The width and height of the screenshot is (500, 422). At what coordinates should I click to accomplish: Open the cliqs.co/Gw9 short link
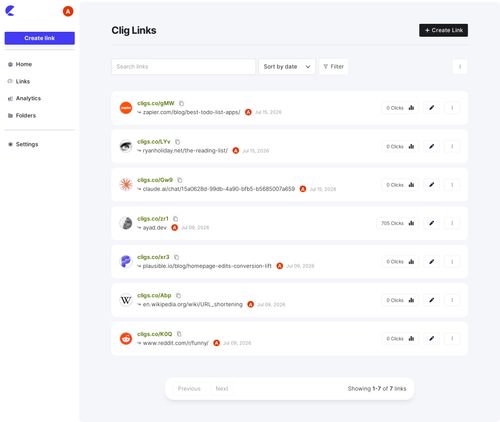pyautogui.click(x=155, y=180)
